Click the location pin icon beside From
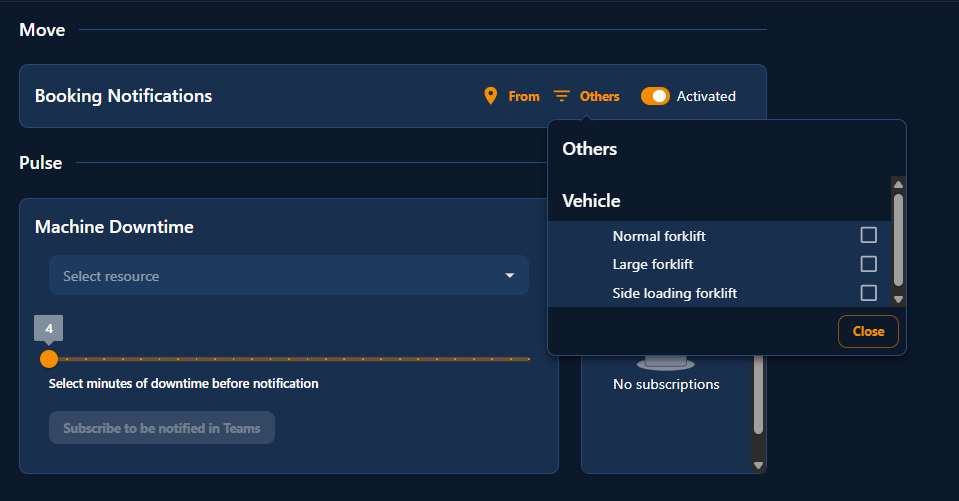Viewport: 959px width, 501px height. 490,96
